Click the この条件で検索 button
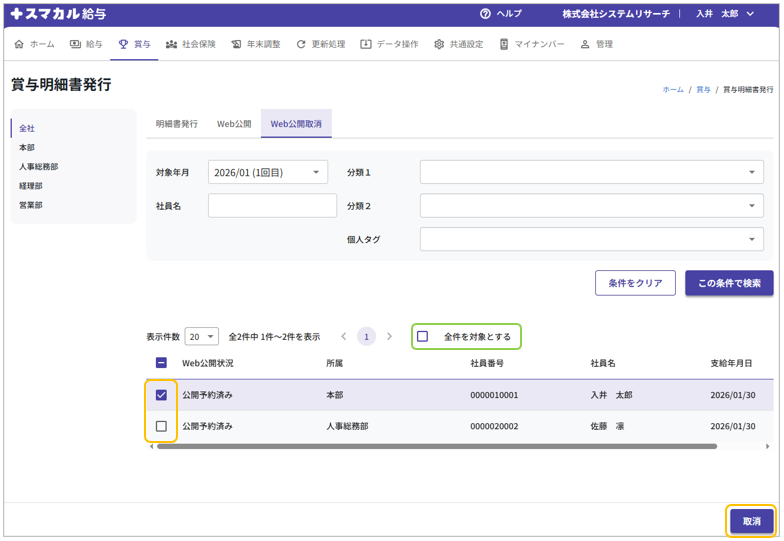 (729, 283)
